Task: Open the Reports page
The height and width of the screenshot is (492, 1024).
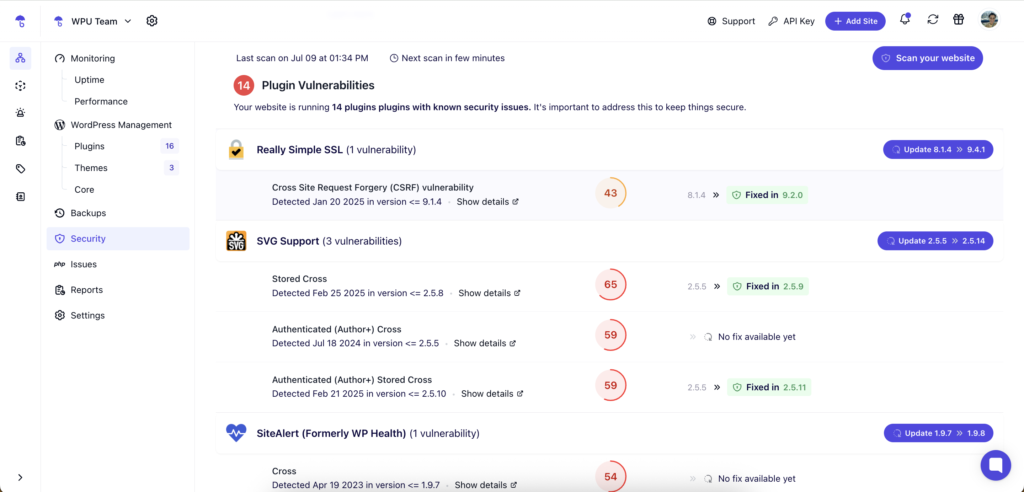Action: point(78,290)
